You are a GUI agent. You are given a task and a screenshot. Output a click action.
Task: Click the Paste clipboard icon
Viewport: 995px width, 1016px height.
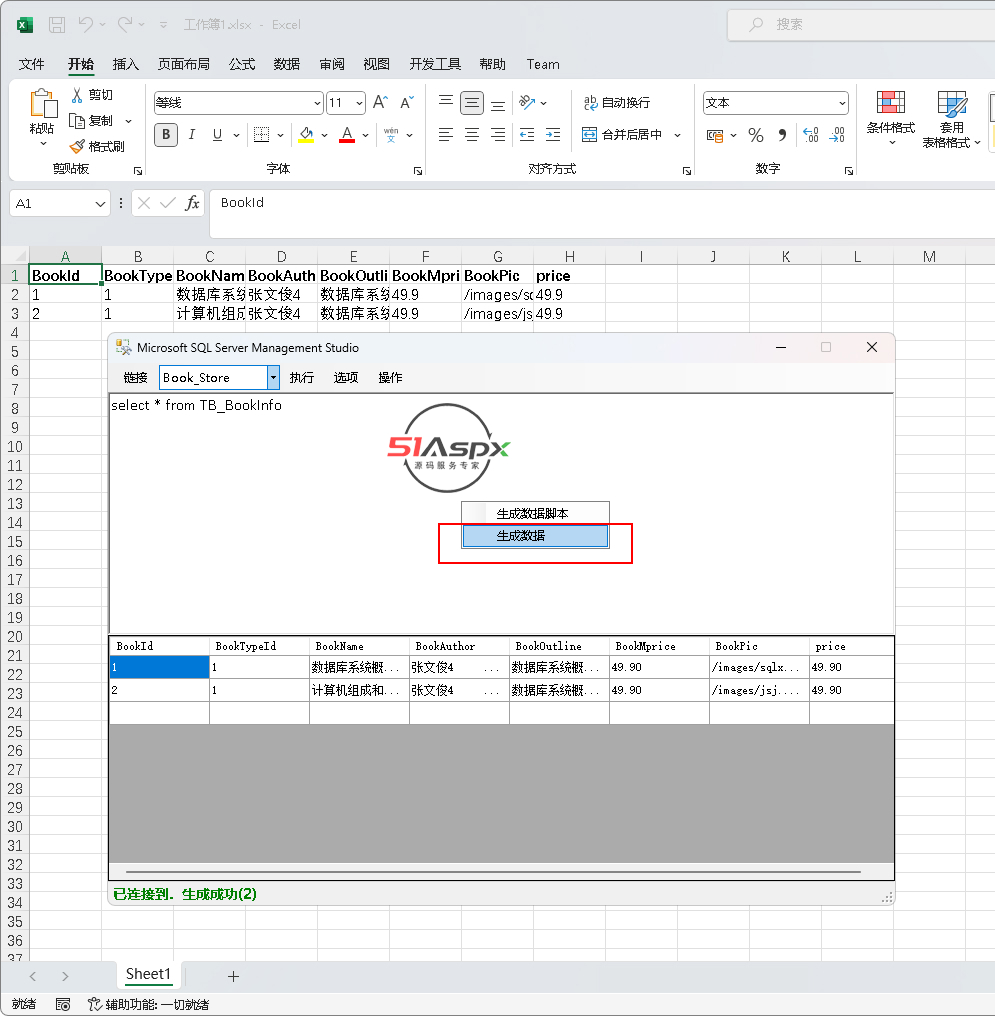(43, 104)
